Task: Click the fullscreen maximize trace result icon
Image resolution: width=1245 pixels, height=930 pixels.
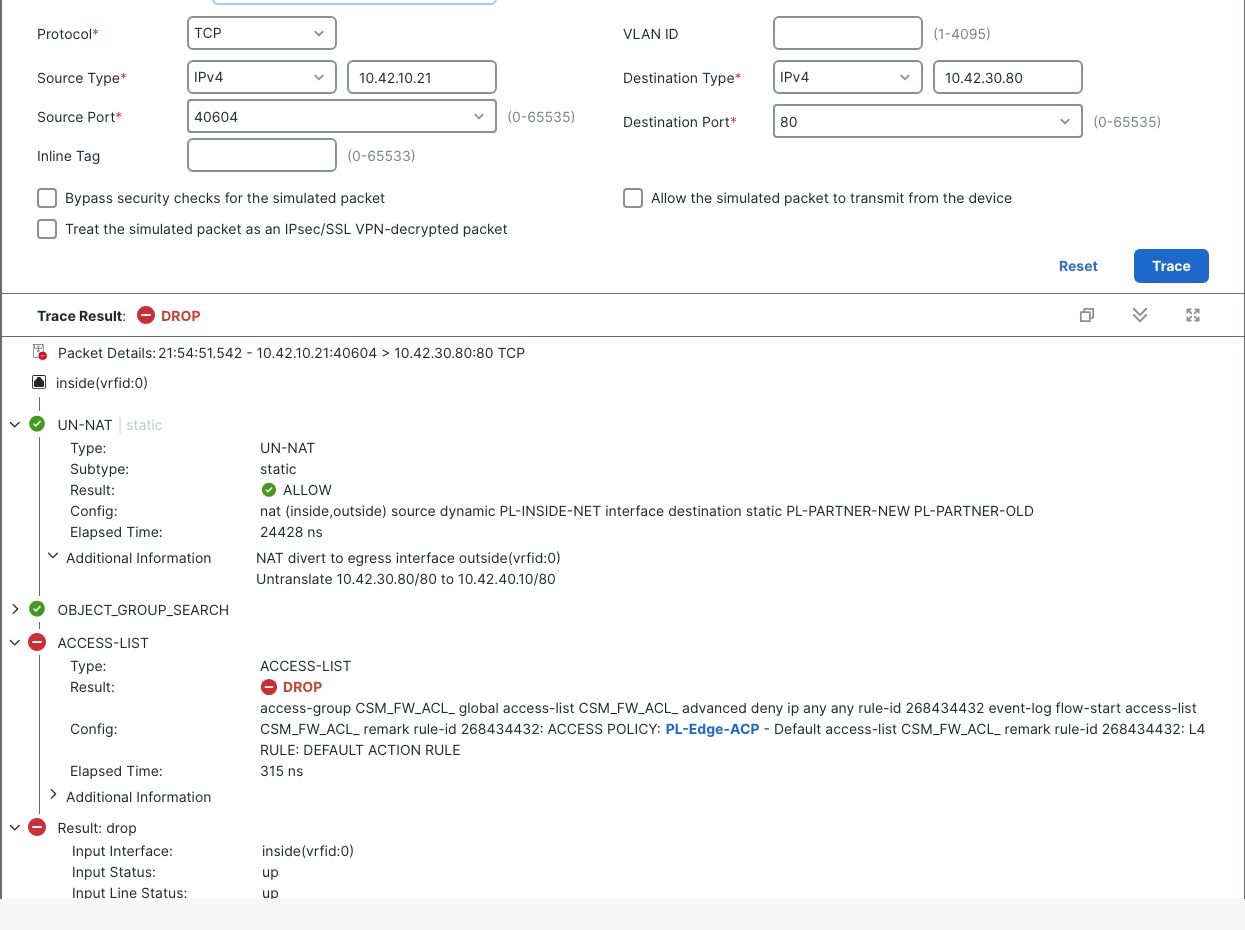Action: [1193, 315]
